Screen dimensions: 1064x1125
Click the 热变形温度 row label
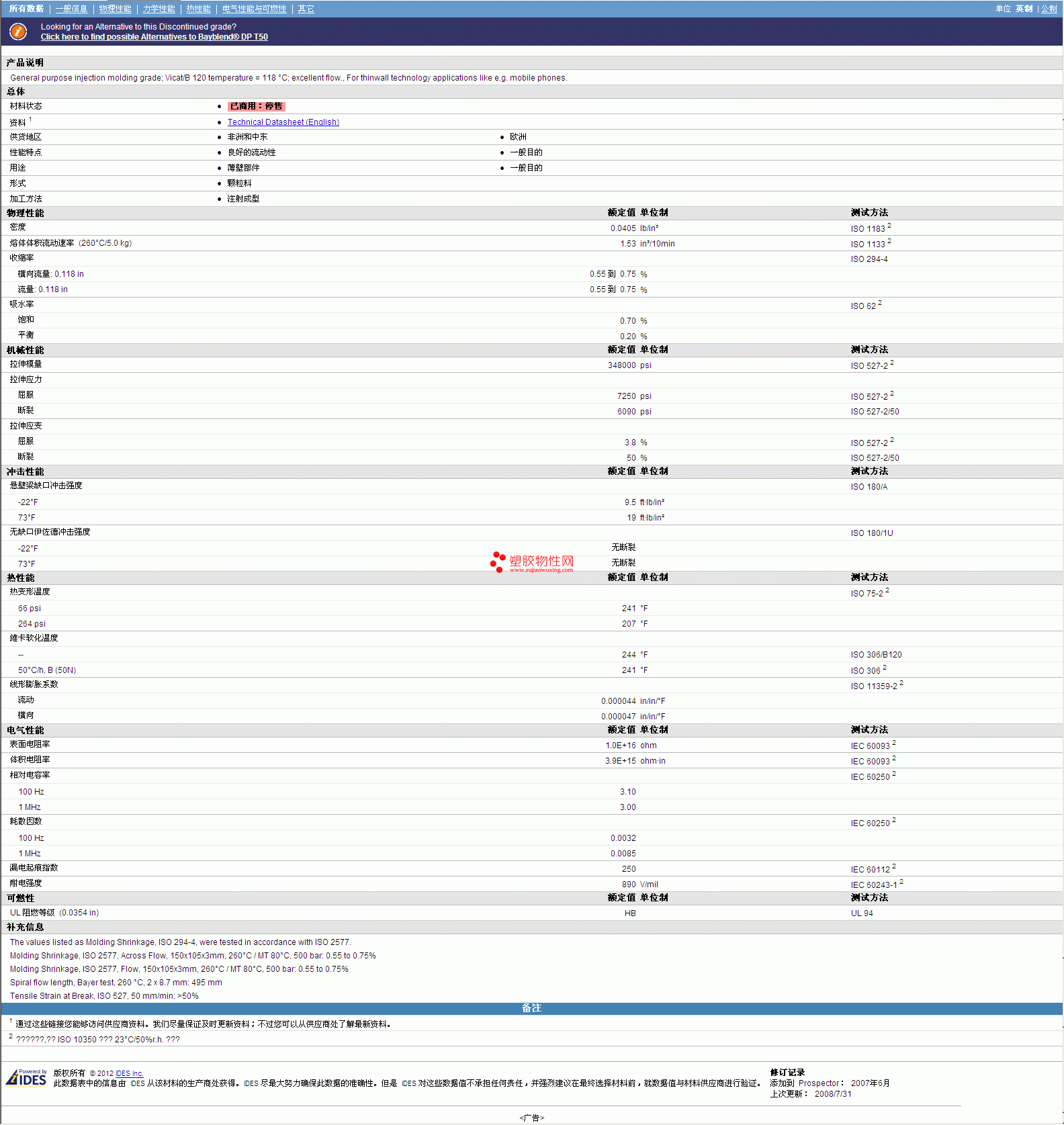[30, 592]
